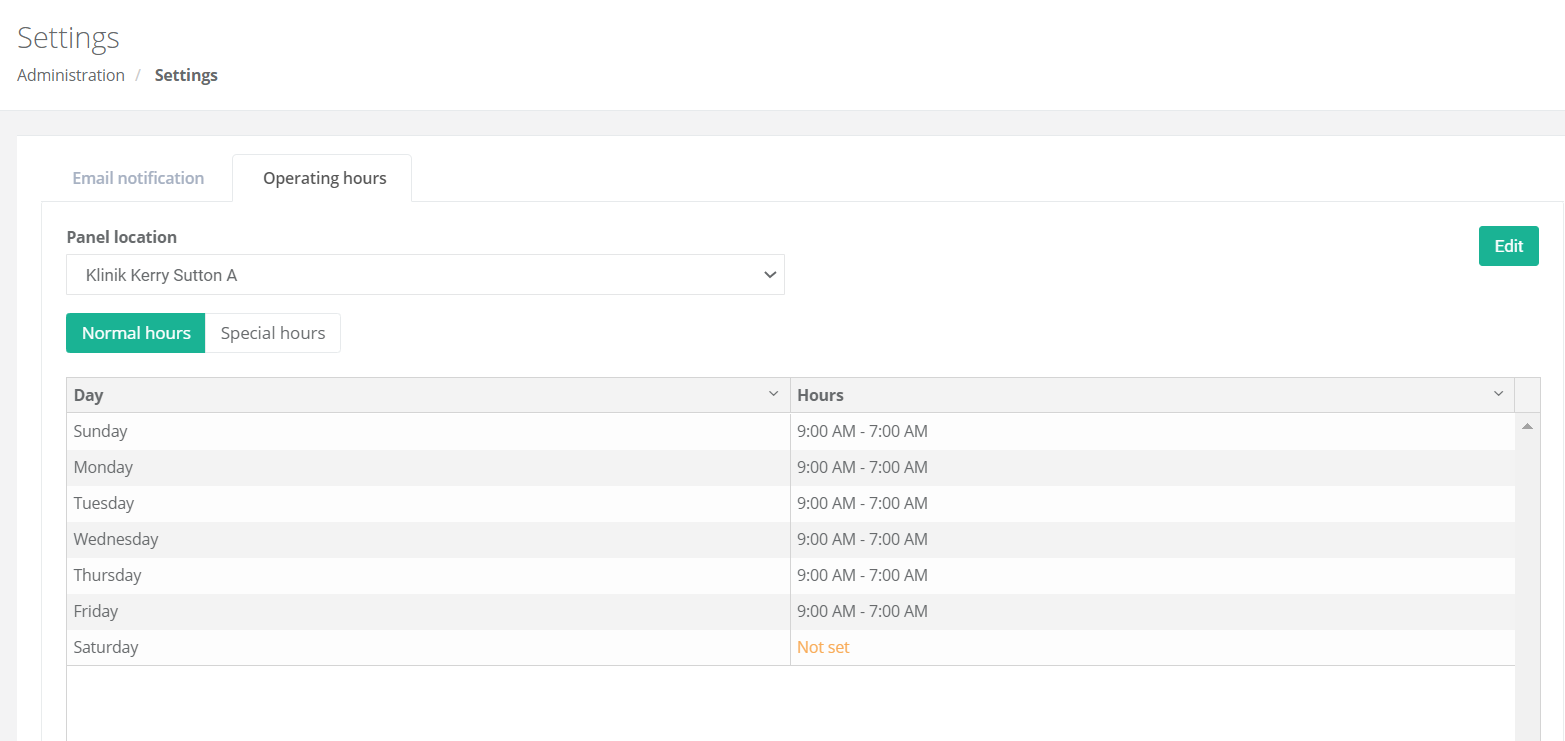Screen dimensions: 1565x741
Task: Click the Settings breadcrumb item
Action: click(186, 75)
